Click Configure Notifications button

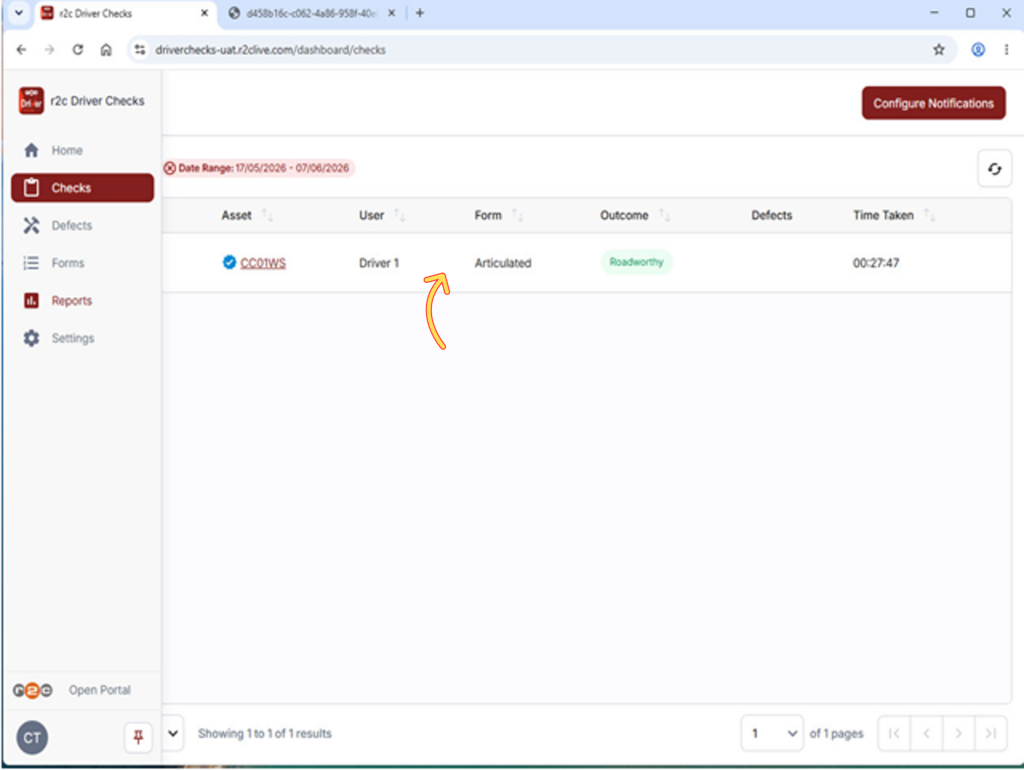point(933,103)
